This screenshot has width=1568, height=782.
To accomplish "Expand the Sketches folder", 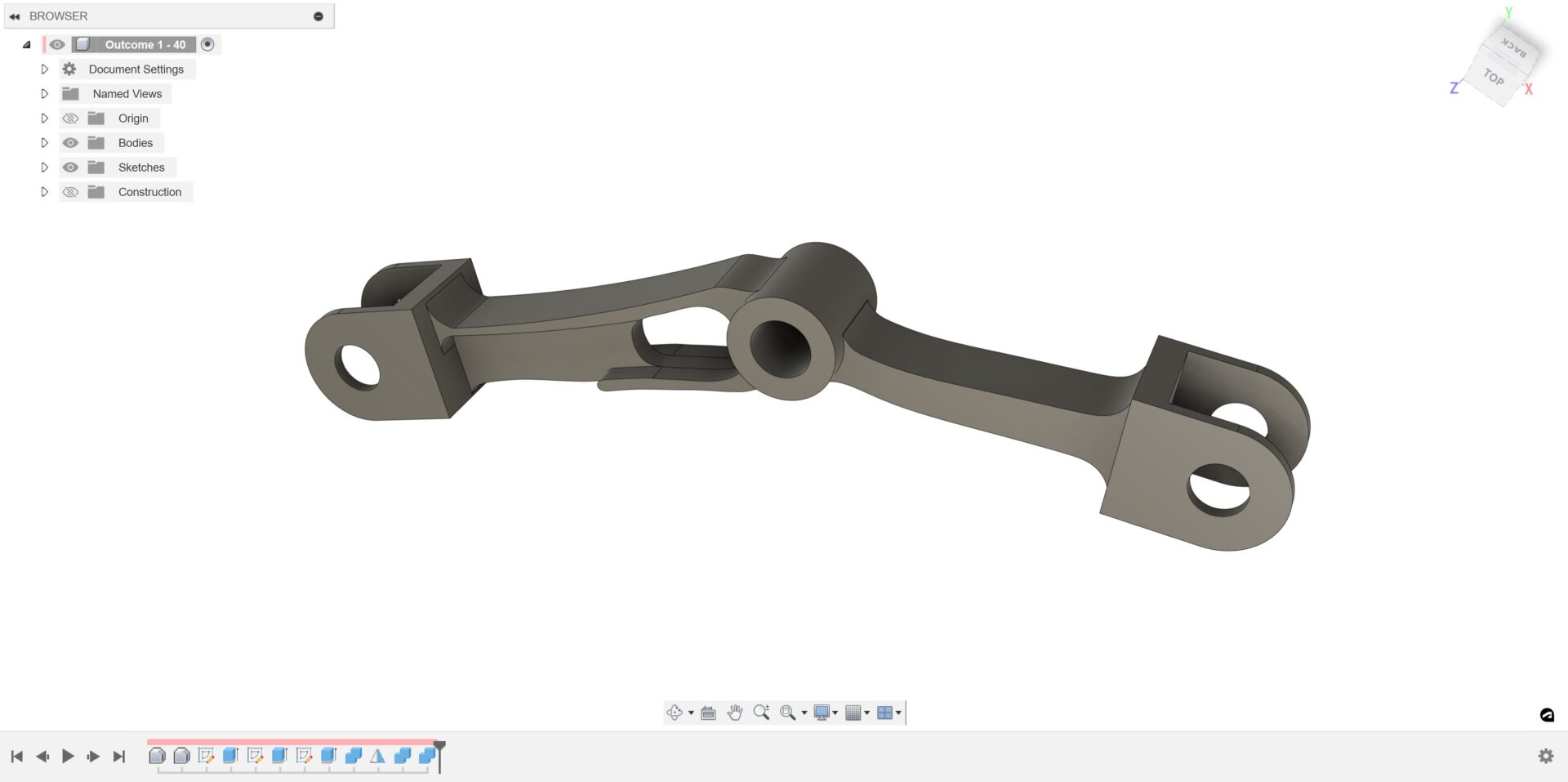I will point(45,167).
